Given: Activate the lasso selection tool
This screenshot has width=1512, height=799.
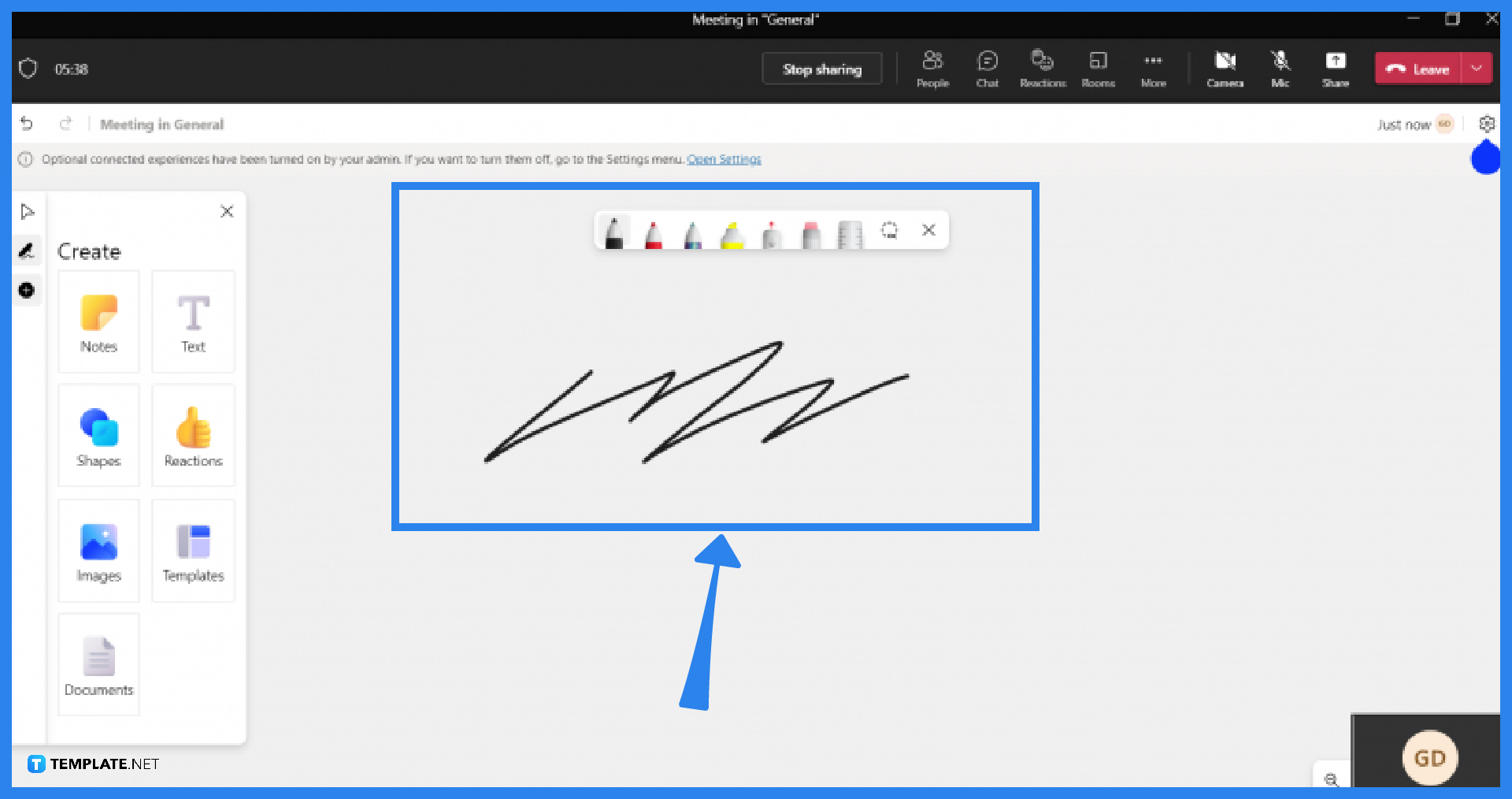Looking at the screenshot, I should coord(890,231).
